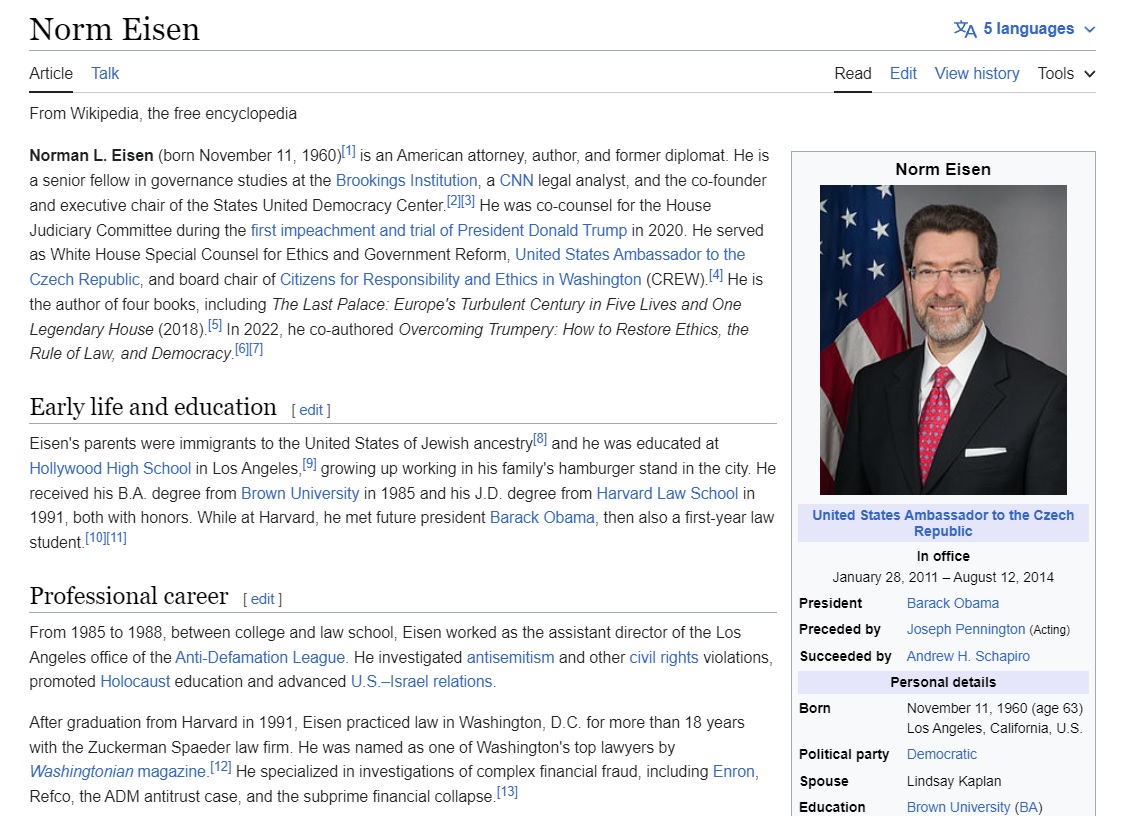Jump to citation reference 11
Screen dimensions: 1121x816
116,538
